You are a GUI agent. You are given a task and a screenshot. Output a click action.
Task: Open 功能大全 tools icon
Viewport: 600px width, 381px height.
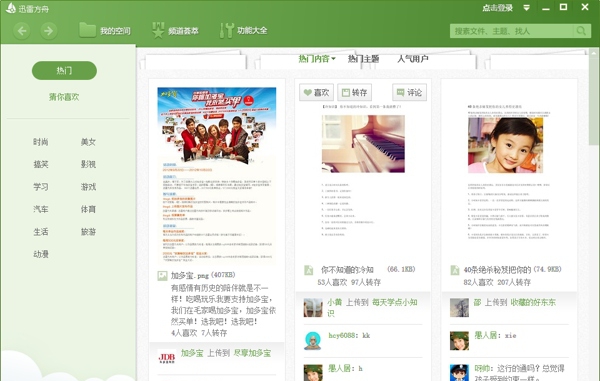[226, 30]
